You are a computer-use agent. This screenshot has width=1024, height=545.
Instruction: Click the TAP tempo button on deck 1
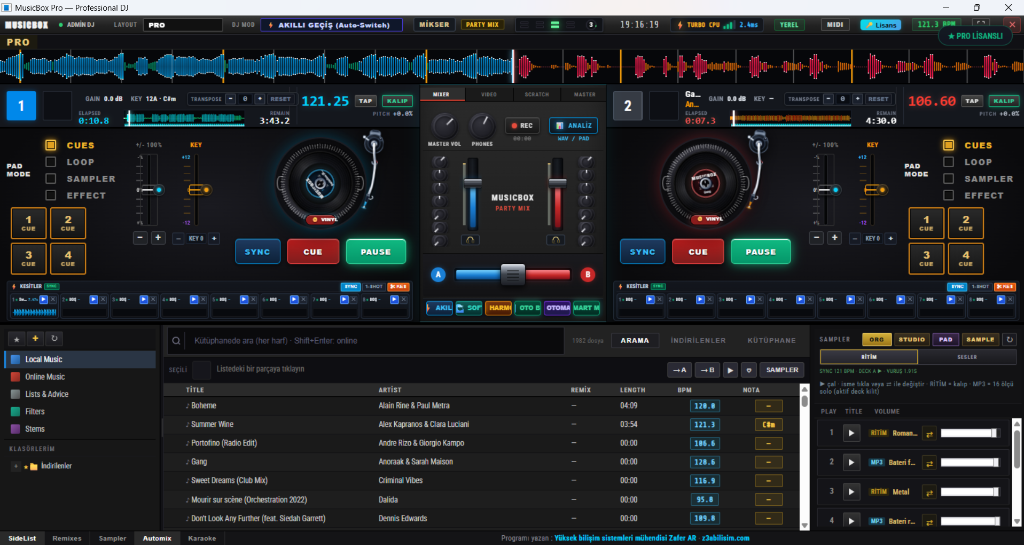[x=366, y=101]
